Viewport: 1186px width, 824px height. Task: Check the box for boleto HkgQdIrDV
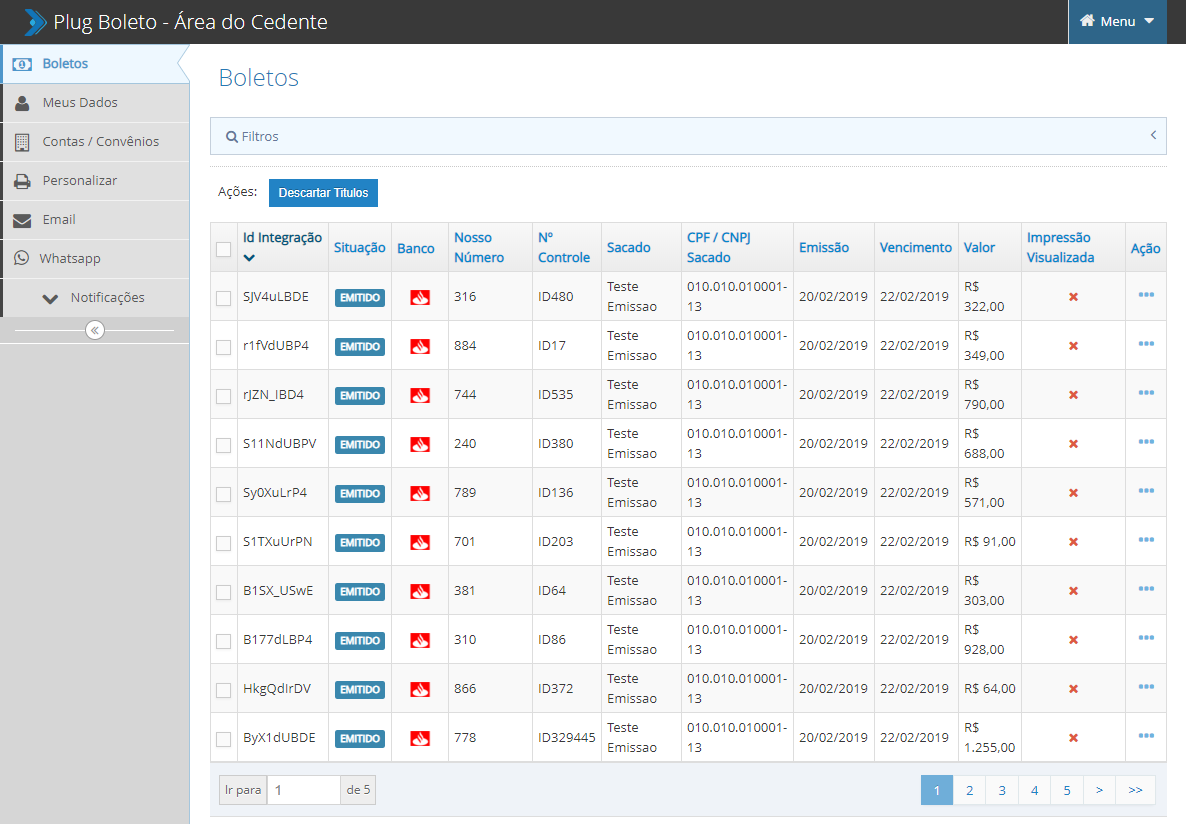223,690
